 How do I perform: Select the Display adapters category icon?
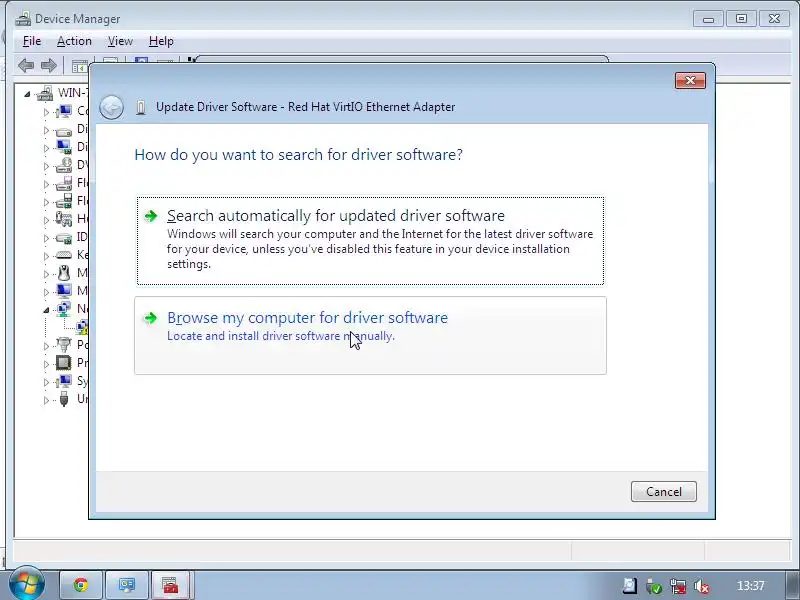[x=64, y=147]
